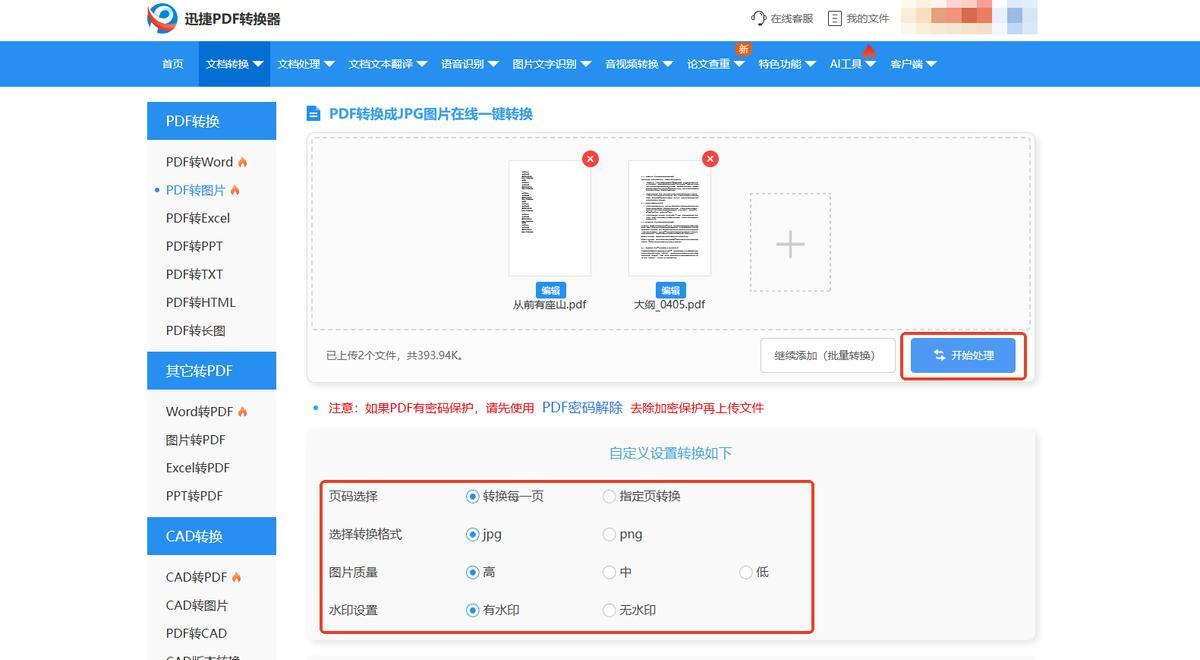This screenshot has height=660, width=1200.
Task: Expand the 文档处理 dropdown menu
Action: [305, 64]
